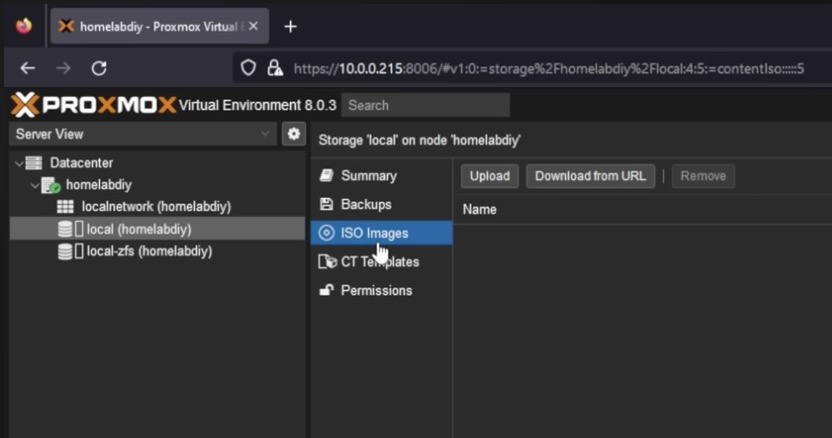Image resolution: width=832 pixels, height=438 pixels.
Task: Reload the current page
Action: point(99,68)
